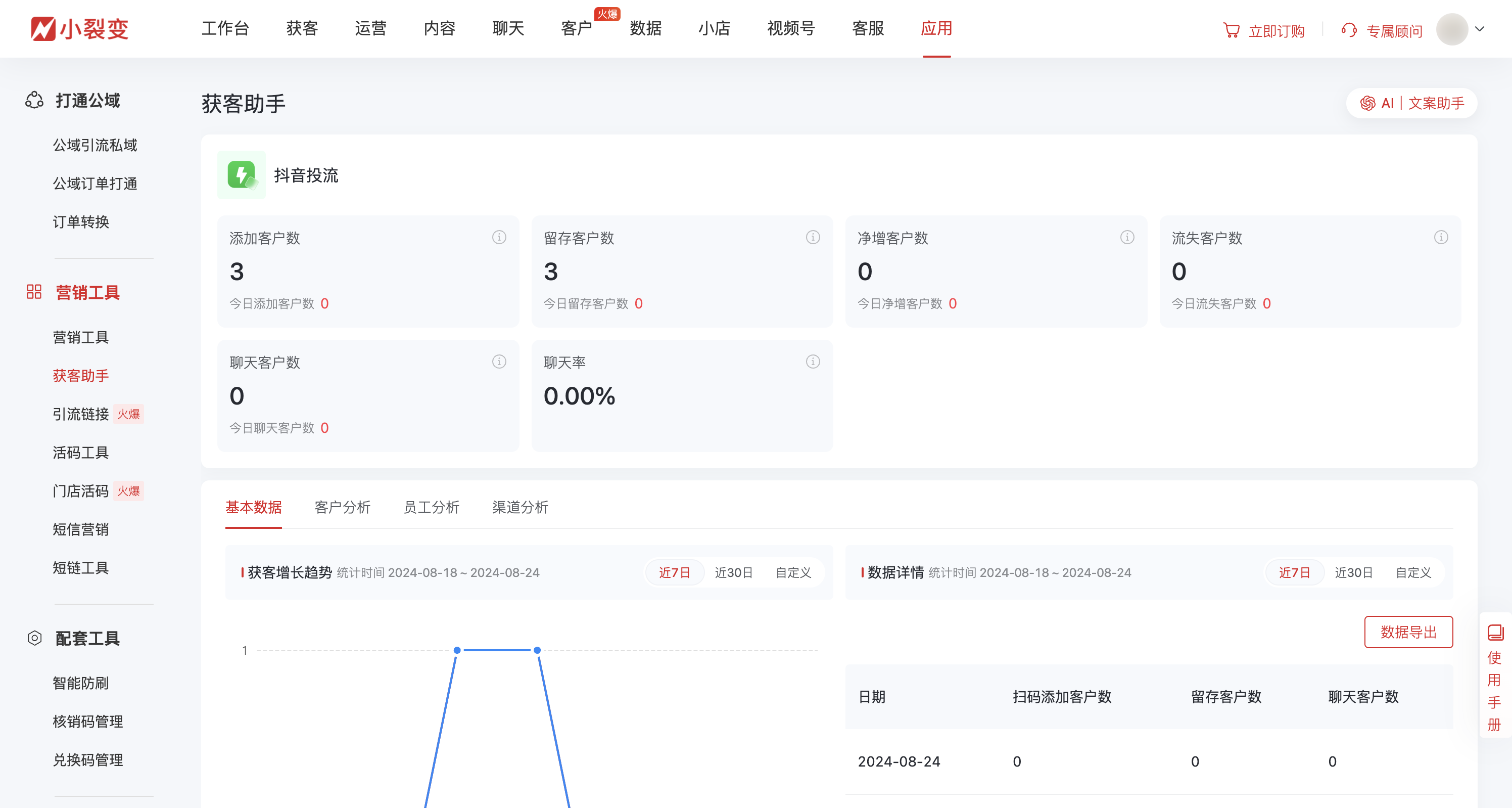Open 短信营销 in the sidebar
This screenshot has width=1512, height=808.
[81, 529]
